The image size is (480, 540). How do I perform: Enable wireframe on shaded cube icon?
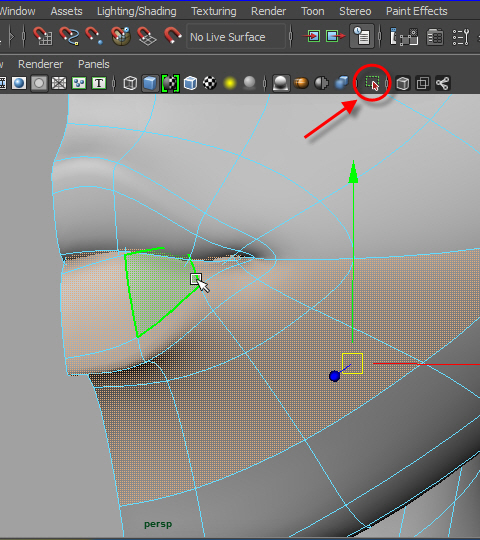[190, 83]
